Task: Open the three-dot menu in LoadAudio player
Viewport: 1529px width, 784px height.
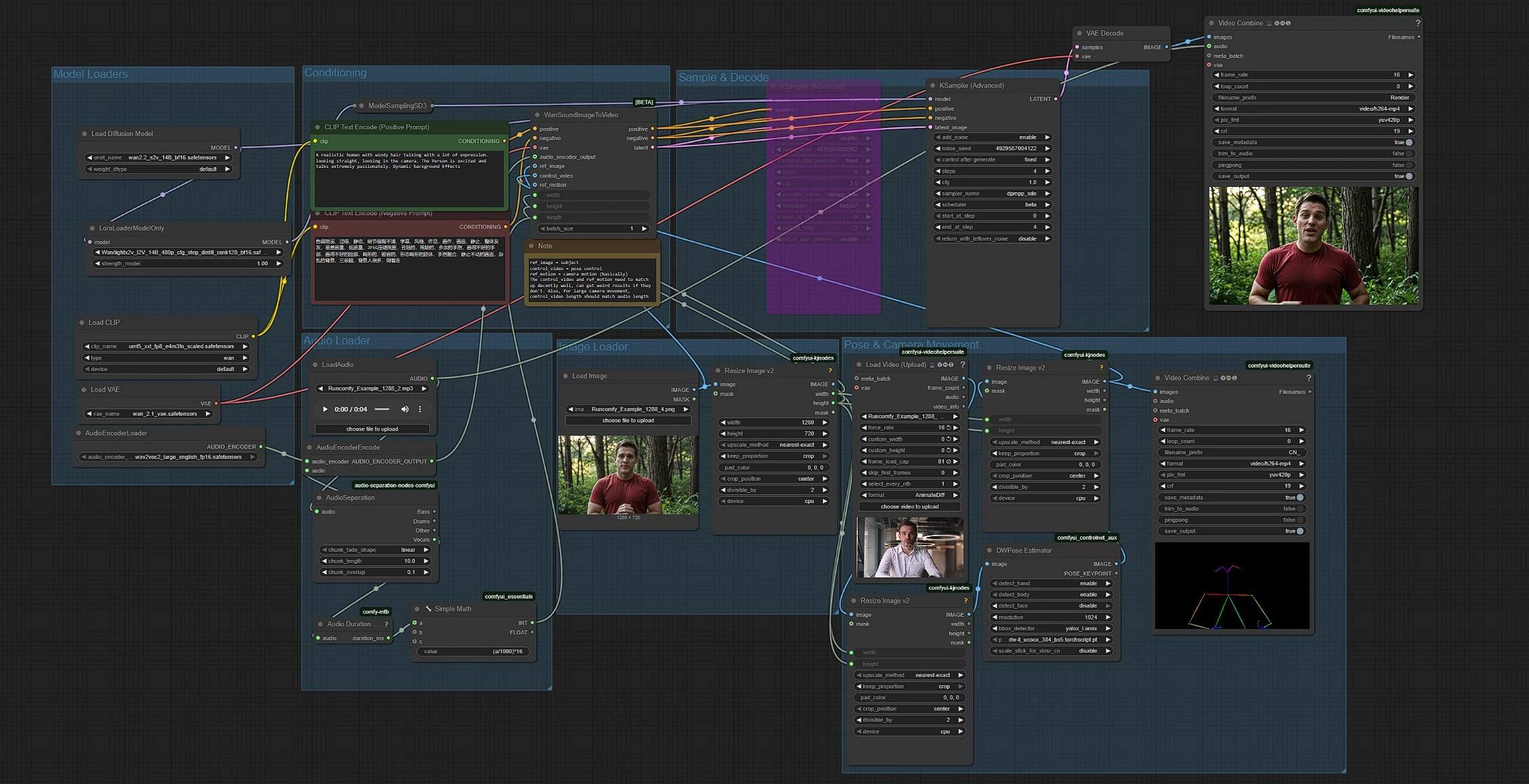Action: pyautogui.click(x=420, y=409)
